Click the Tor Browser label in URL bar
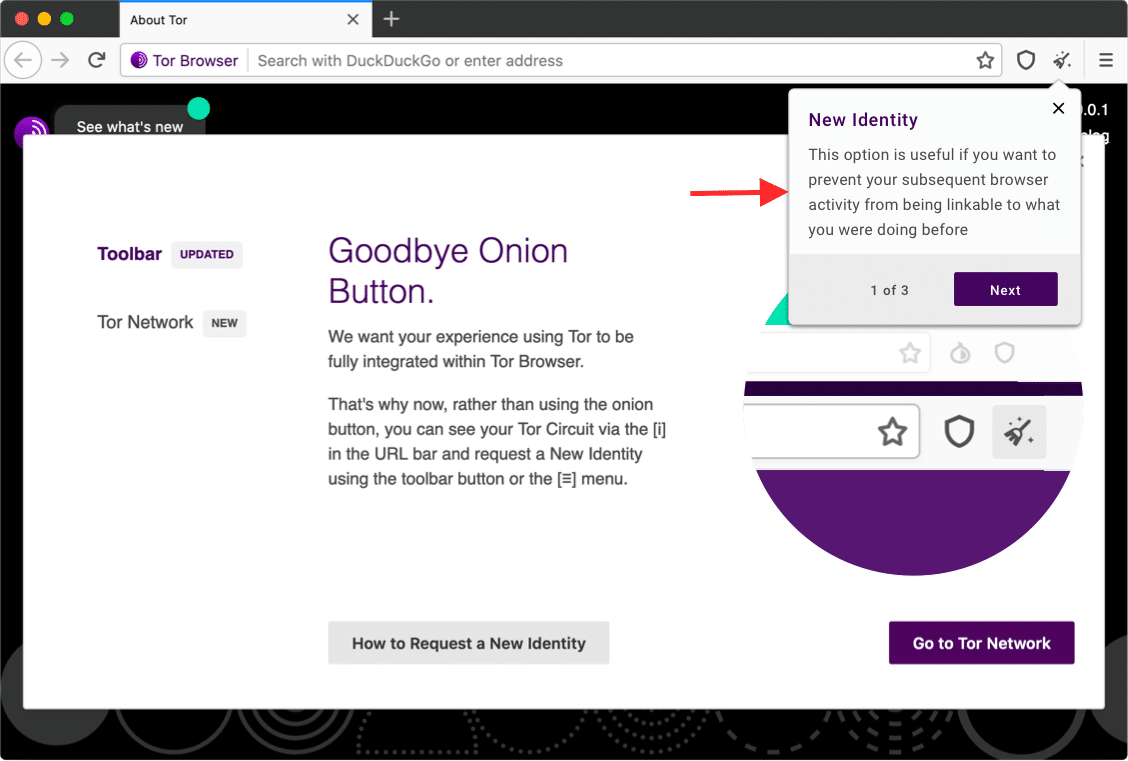The image size is (1128, 761). point(195,60)
